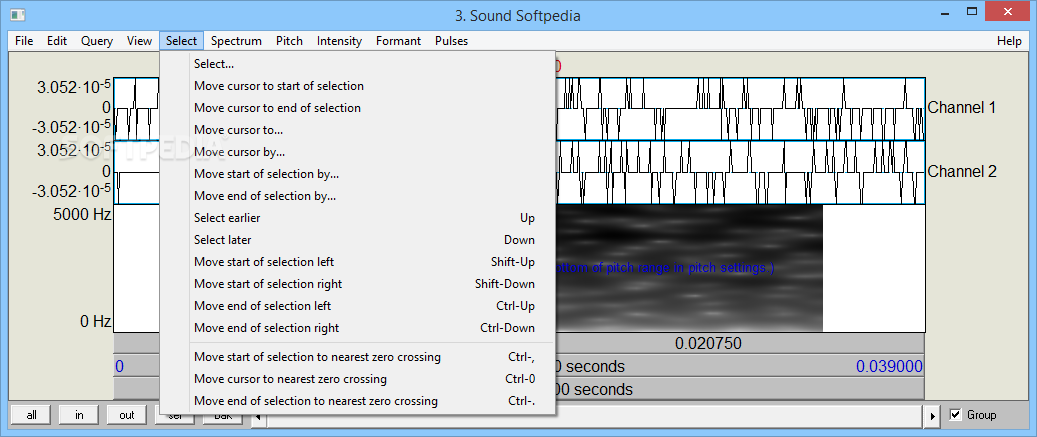
Task: Choose 'Move start of selection to nearest zero crossing'
Action: tap(357, 357)
